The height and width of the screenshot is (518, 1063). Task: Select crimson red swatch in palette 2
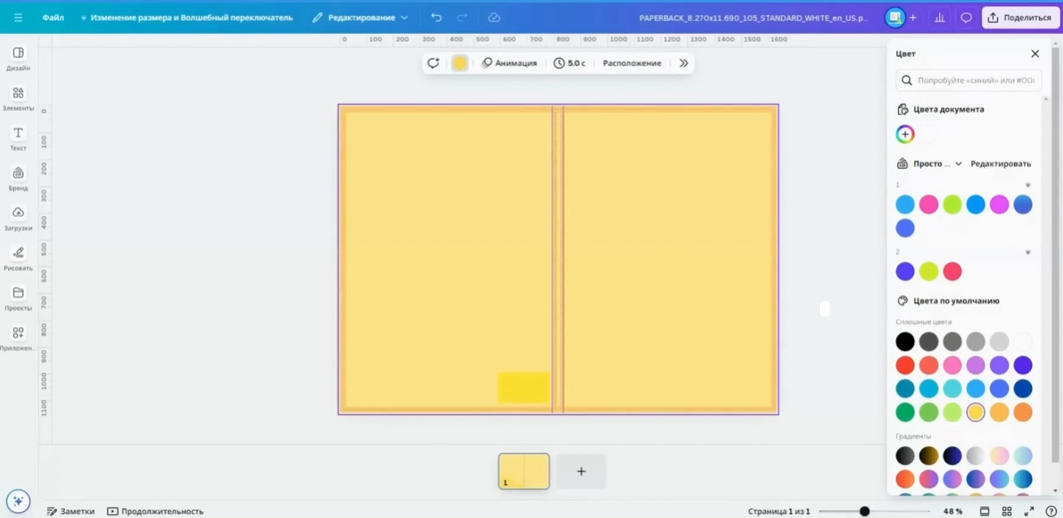pyautogui.click(x=952, y=271)
